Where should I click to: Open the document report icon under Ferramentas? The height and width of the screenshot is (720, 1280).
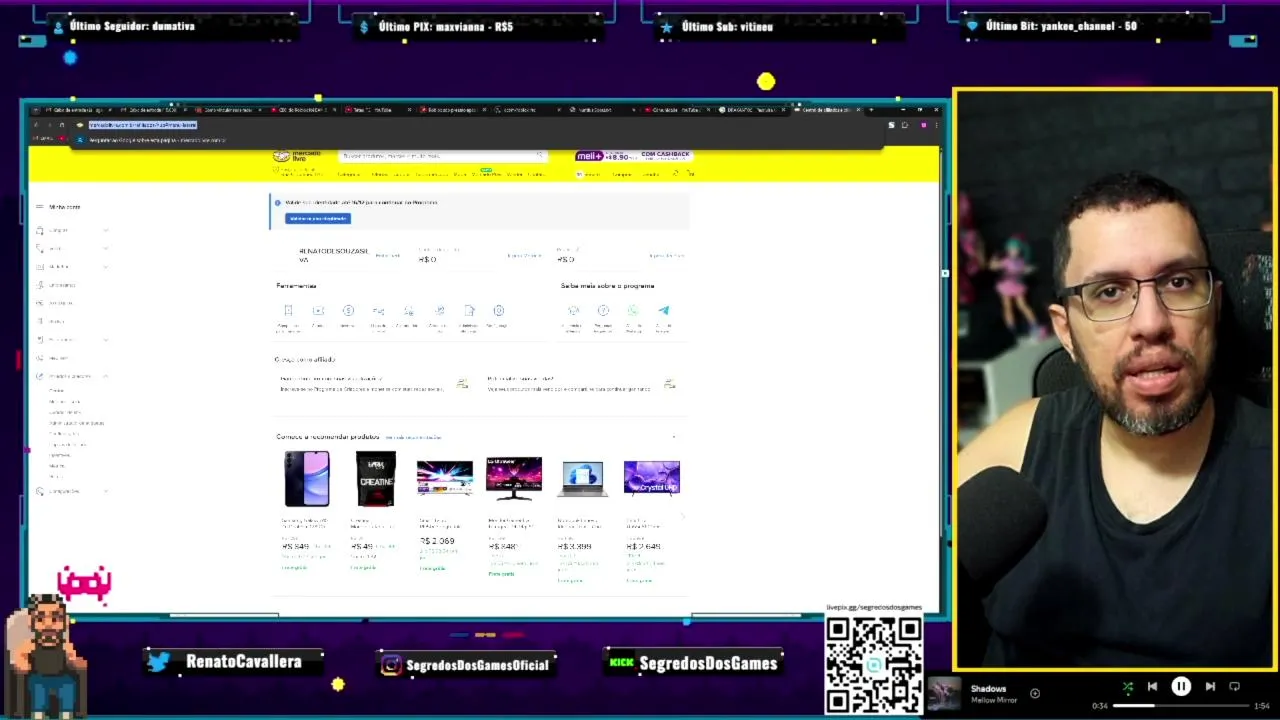click(x=468, y=311)
